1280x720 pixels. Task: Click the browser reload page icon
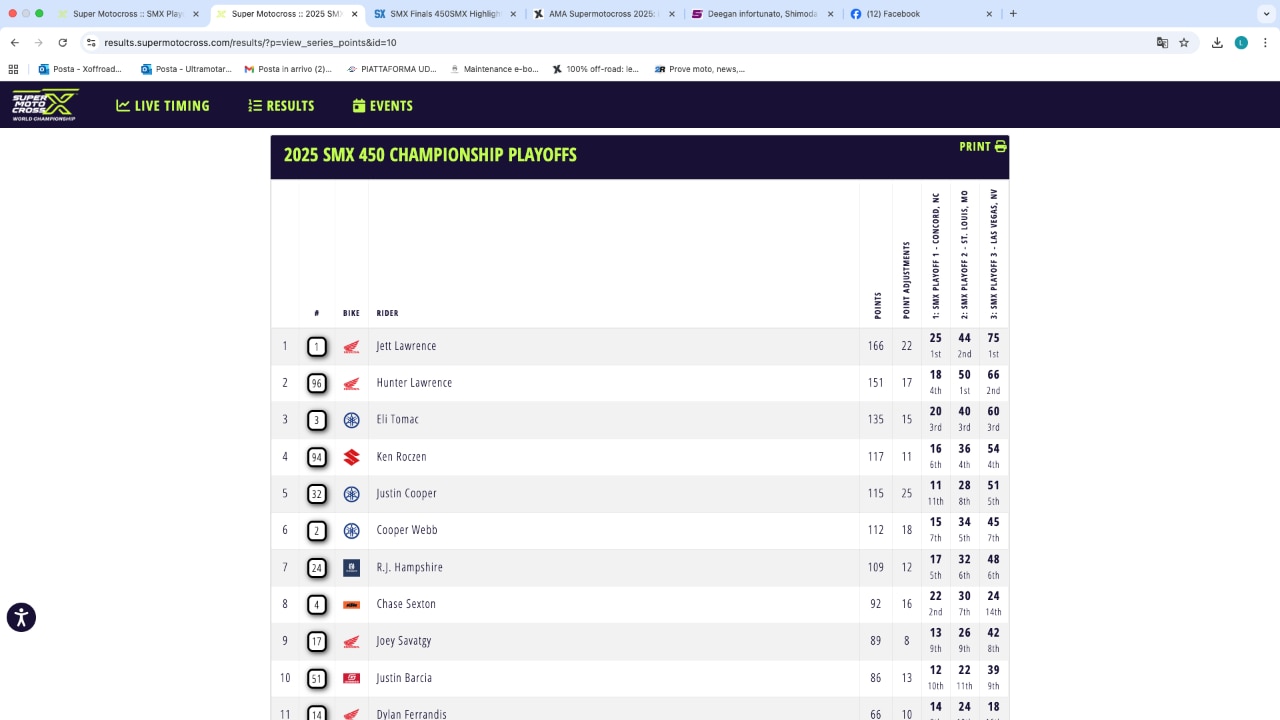pos(62,43)
